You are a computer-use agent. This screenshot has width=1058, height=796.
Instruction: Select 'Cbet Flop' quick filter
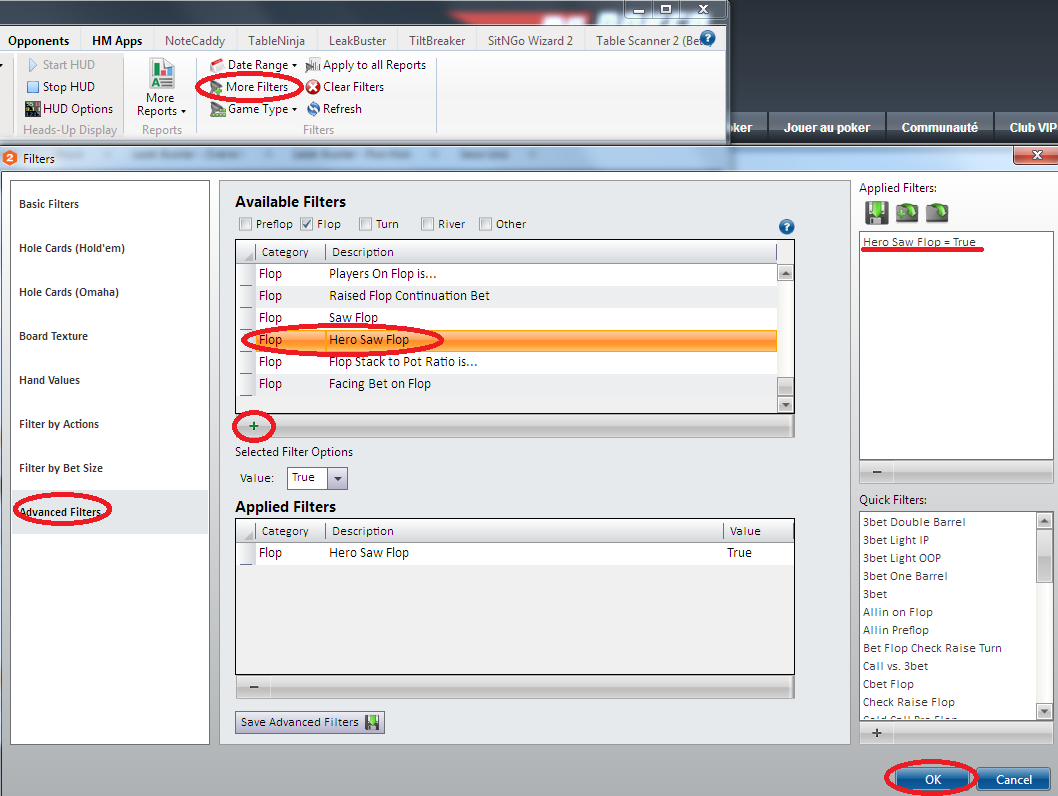888,684
